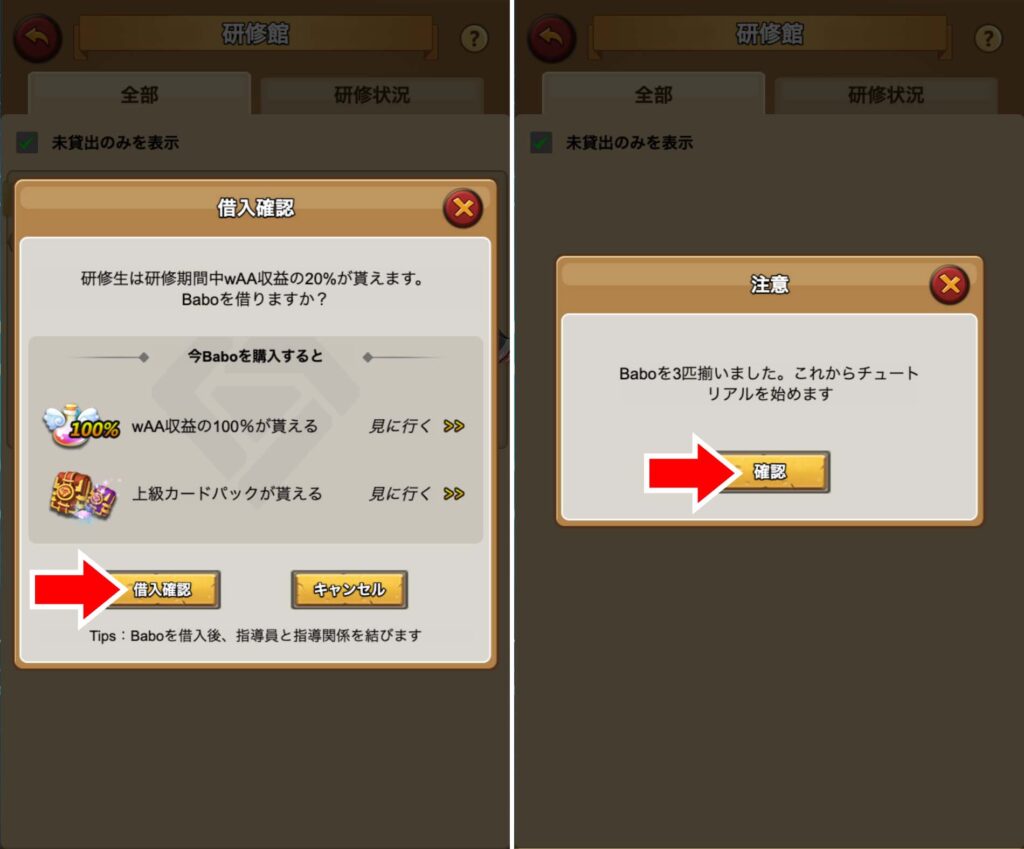
Task: Click the red back arrow in left screen
Action: [x=37, y=38]
